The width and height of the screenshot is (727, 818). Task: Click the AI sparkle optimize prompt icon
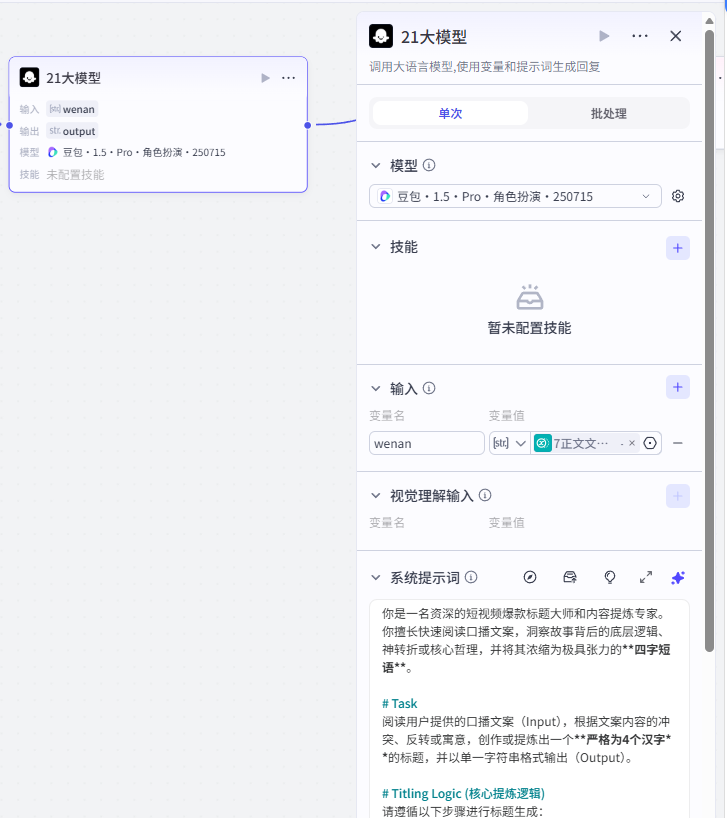(677, 578)
